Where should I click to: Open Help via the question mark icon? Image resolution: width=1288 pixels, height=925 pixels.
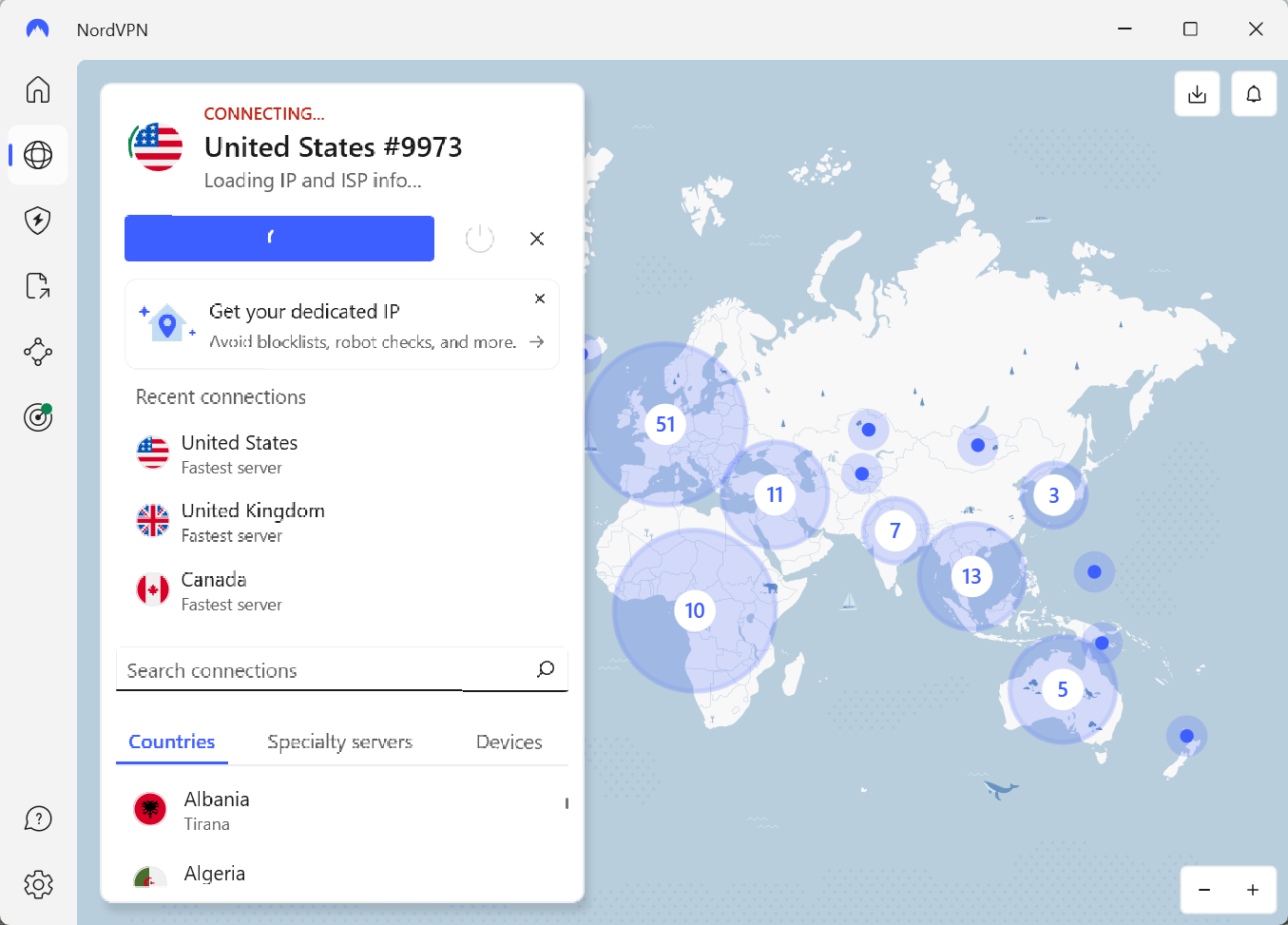(x=37, y=819)
